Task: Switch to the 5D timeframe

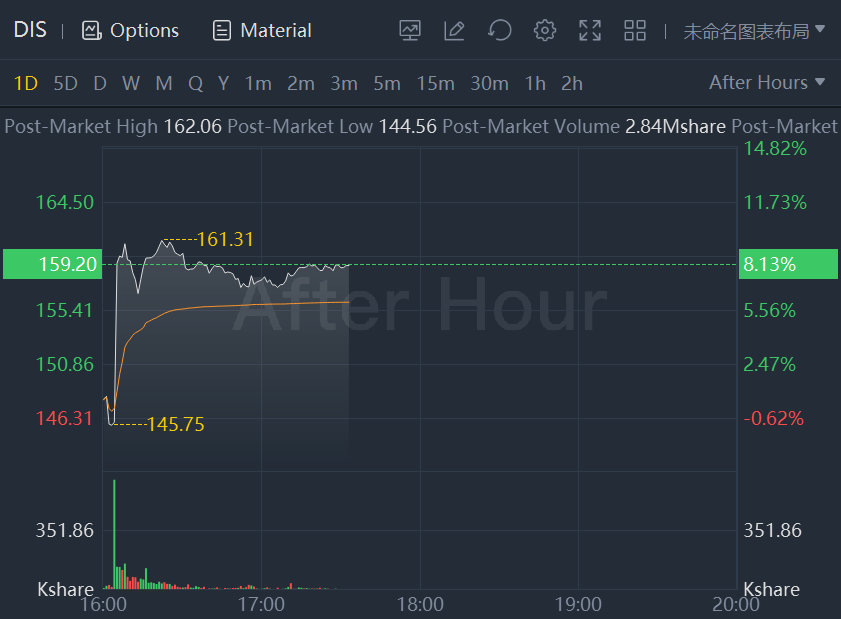Action: [65, 84]
